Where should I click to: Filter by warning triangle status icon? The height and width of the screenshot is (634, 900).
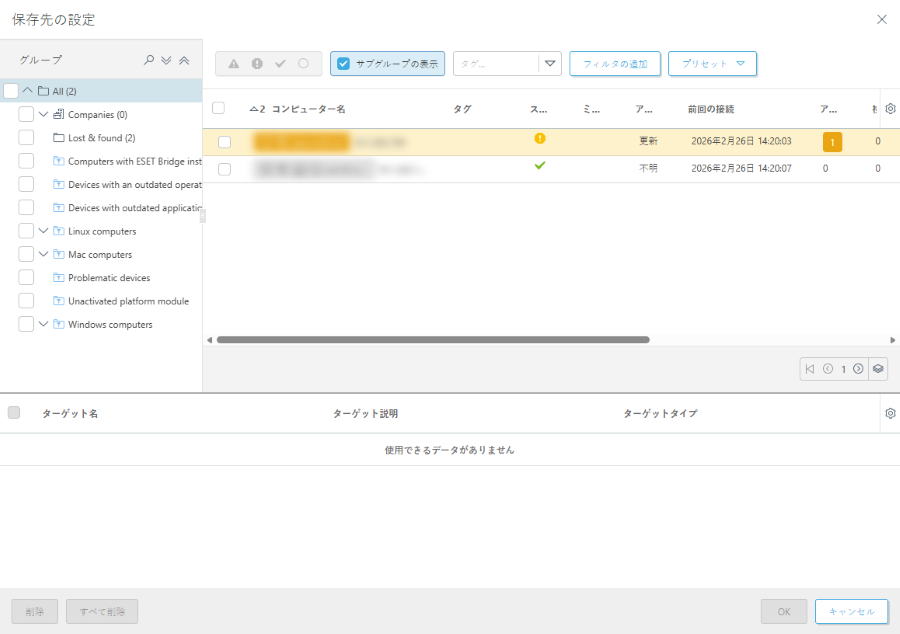[234, 64]
